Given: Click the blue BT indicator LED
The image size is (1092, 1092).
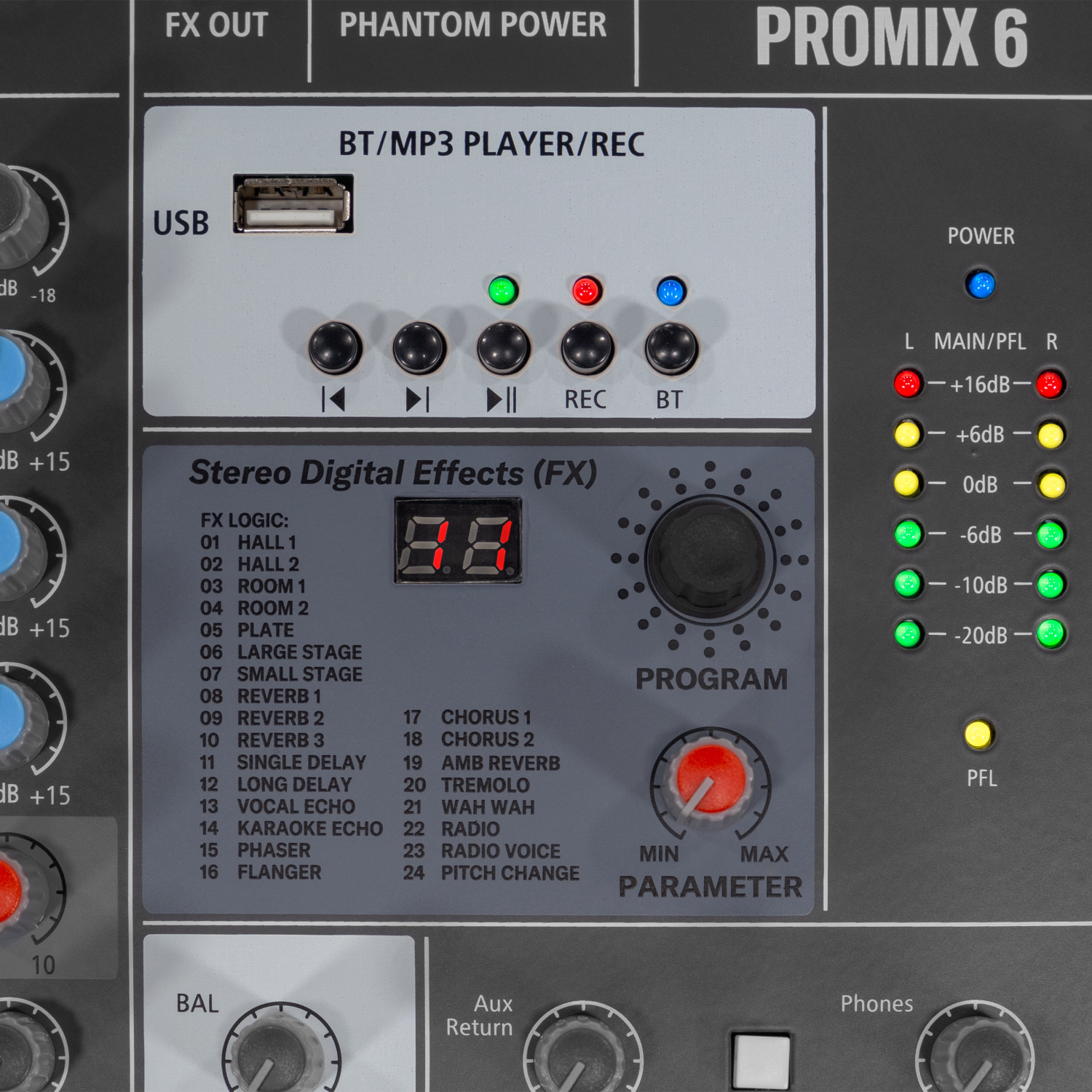Looking at the screenshot, I should coord(670,291).
